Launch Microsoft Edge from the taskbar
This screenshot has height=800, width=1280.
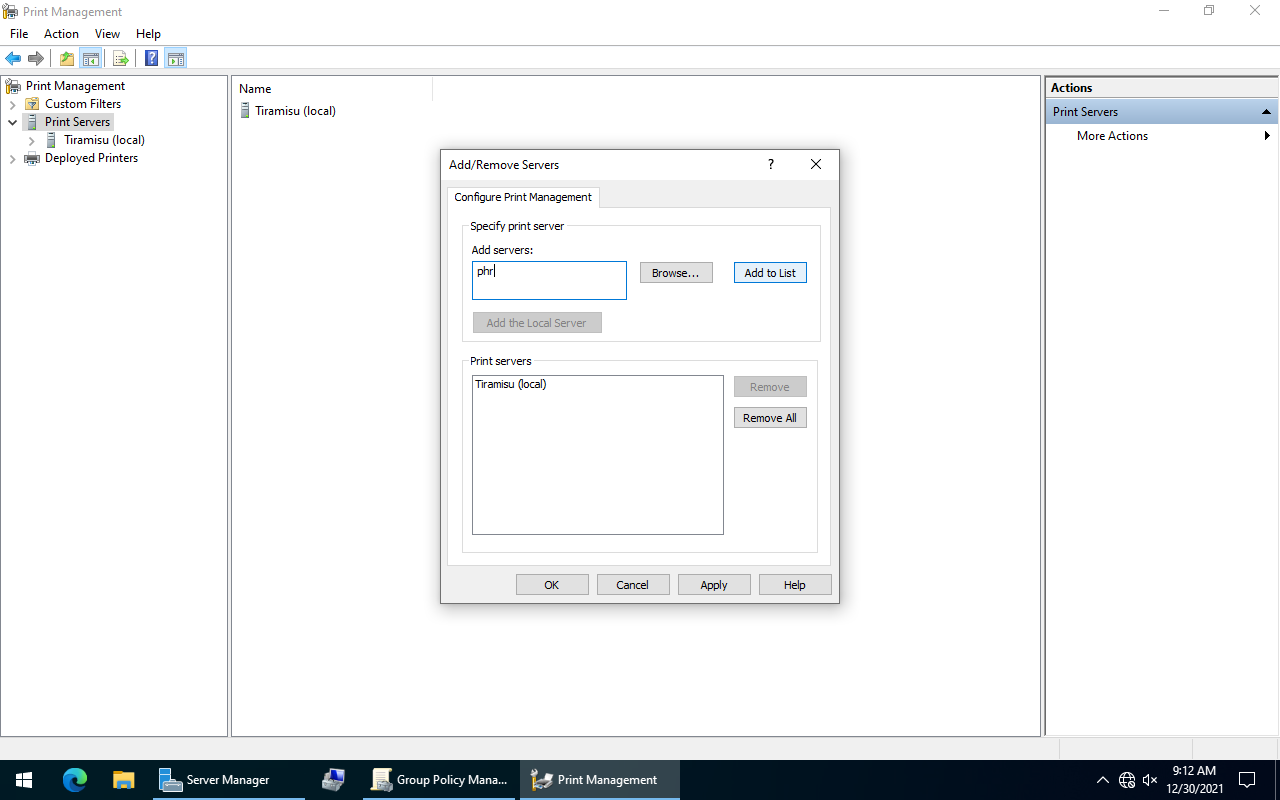[x=75, y=780]
